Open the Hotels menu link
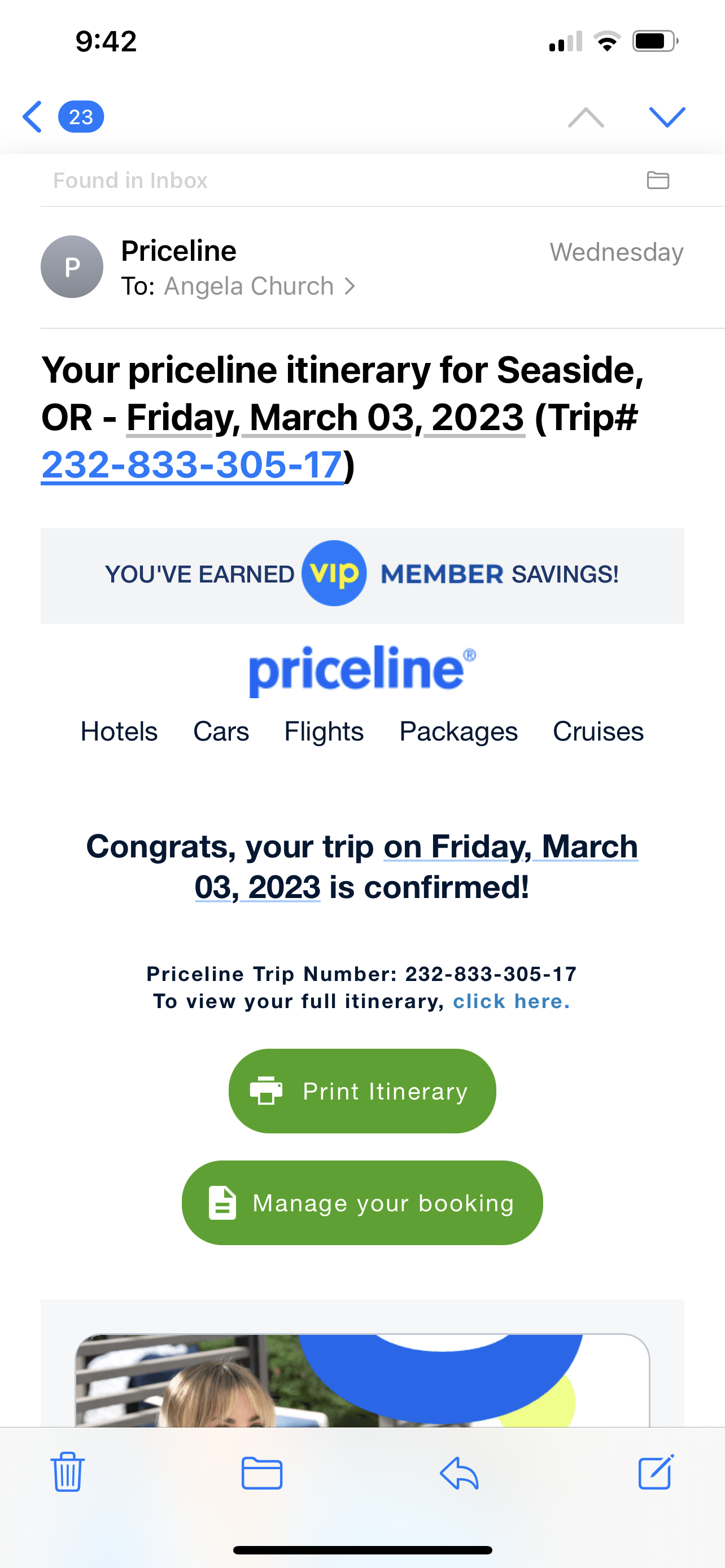This screenshot has height=1568, width=725. pos(119,731)
